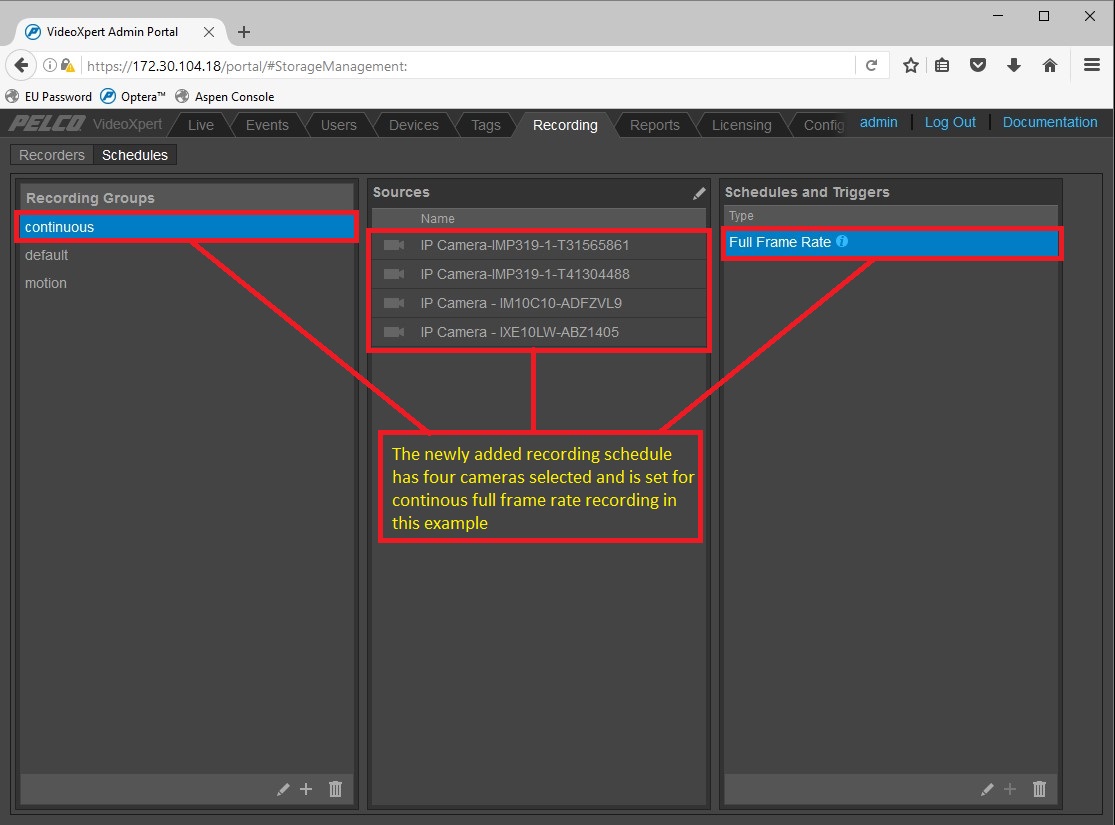This screenshot has width=1115, height=825.
Task: Click the browser reload icon
Action: (x=871, y=66)
